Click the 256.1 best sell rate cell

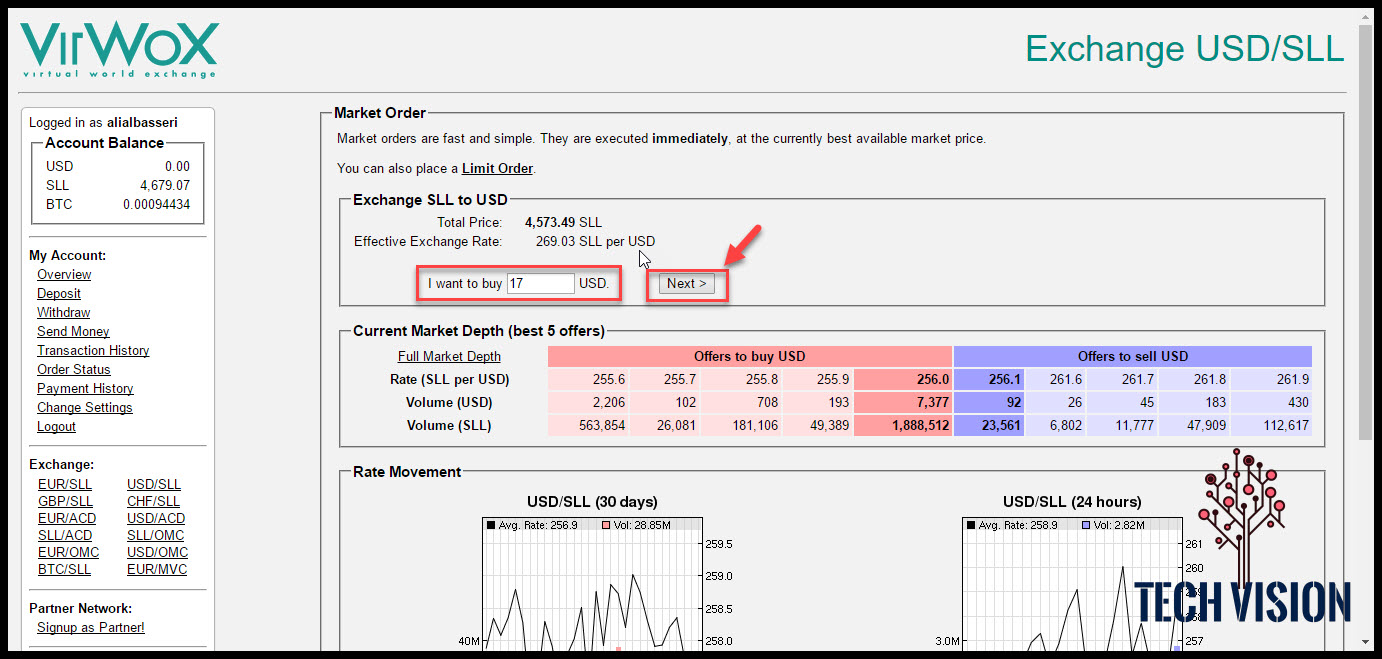tap(989, 379)
